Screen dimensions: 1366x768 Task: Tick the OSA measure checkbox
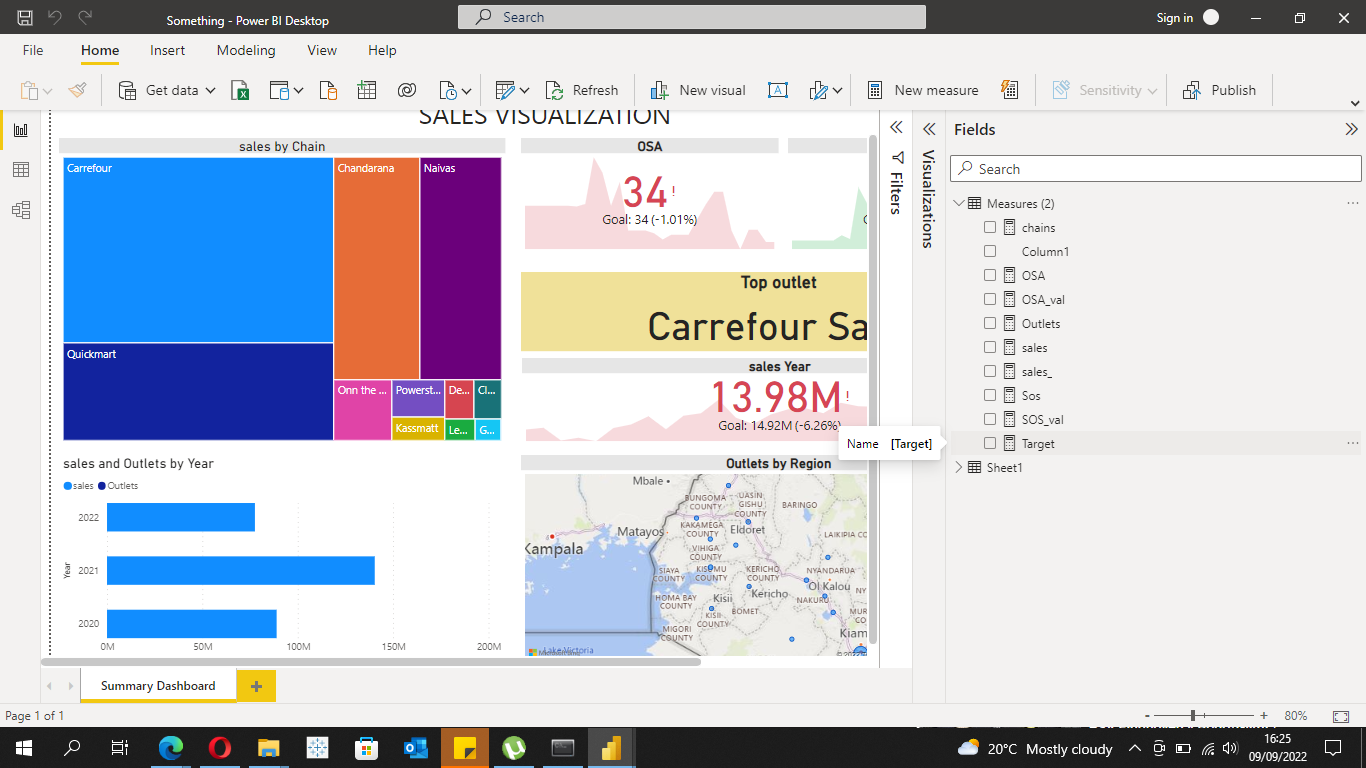[990, 275]
